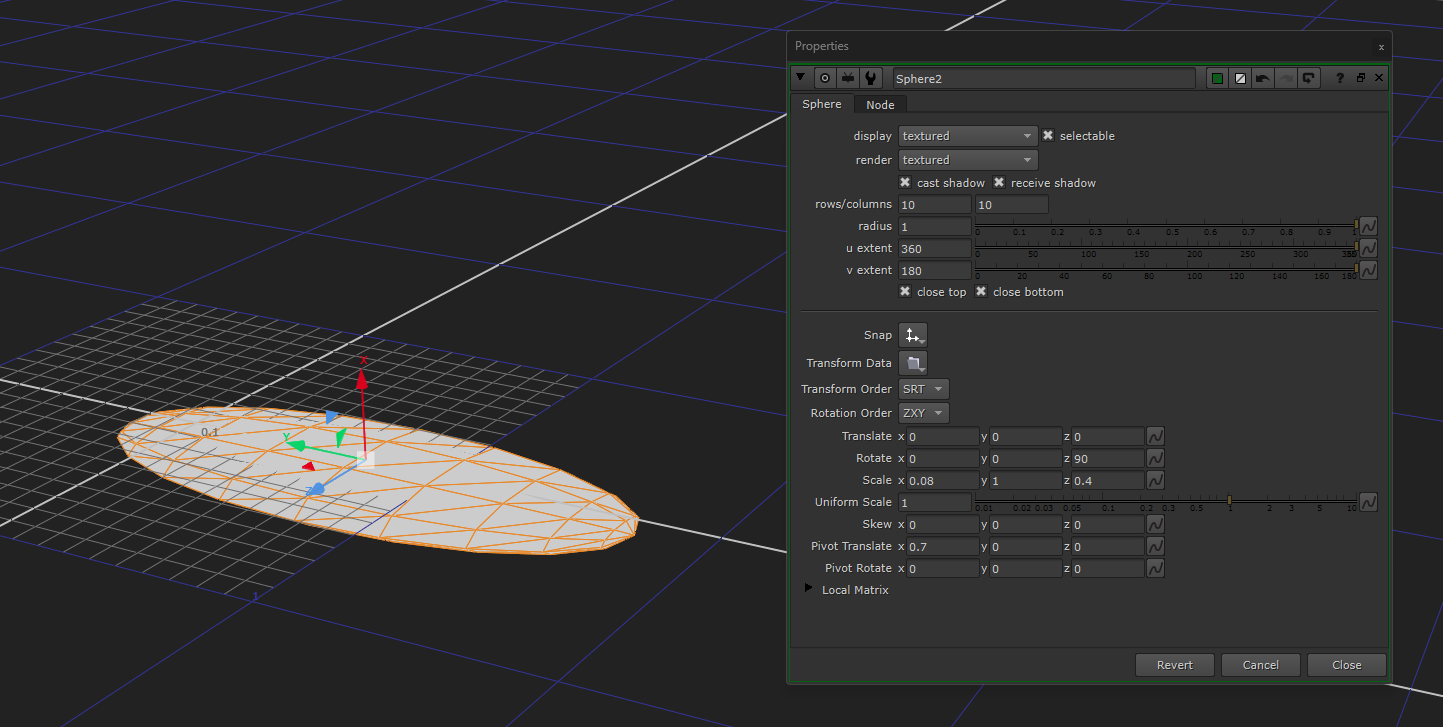Viewport: 1443px width, 727px height.
Task: Open the Rotation Order ZXY dropdown
Action: 923,413
